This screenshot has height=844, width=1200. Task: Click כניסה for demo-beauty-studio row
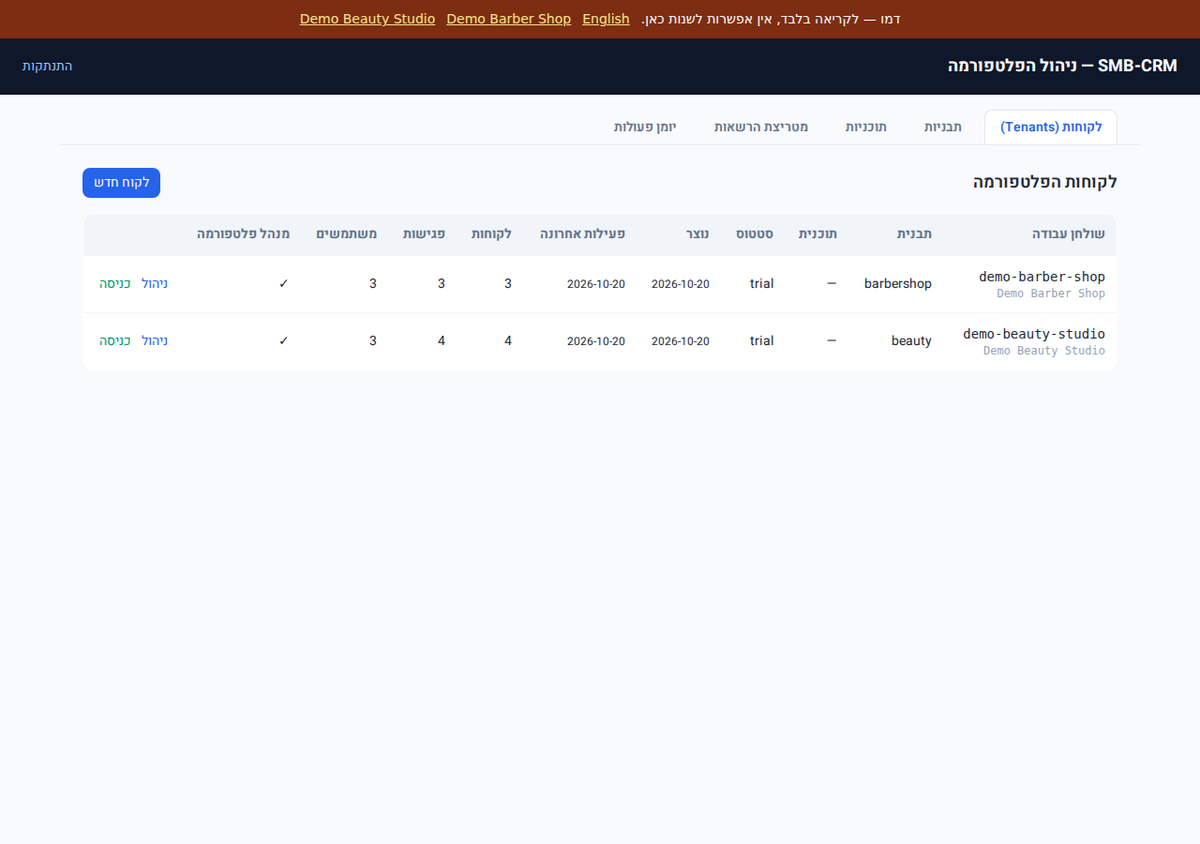tap(115, 341)
